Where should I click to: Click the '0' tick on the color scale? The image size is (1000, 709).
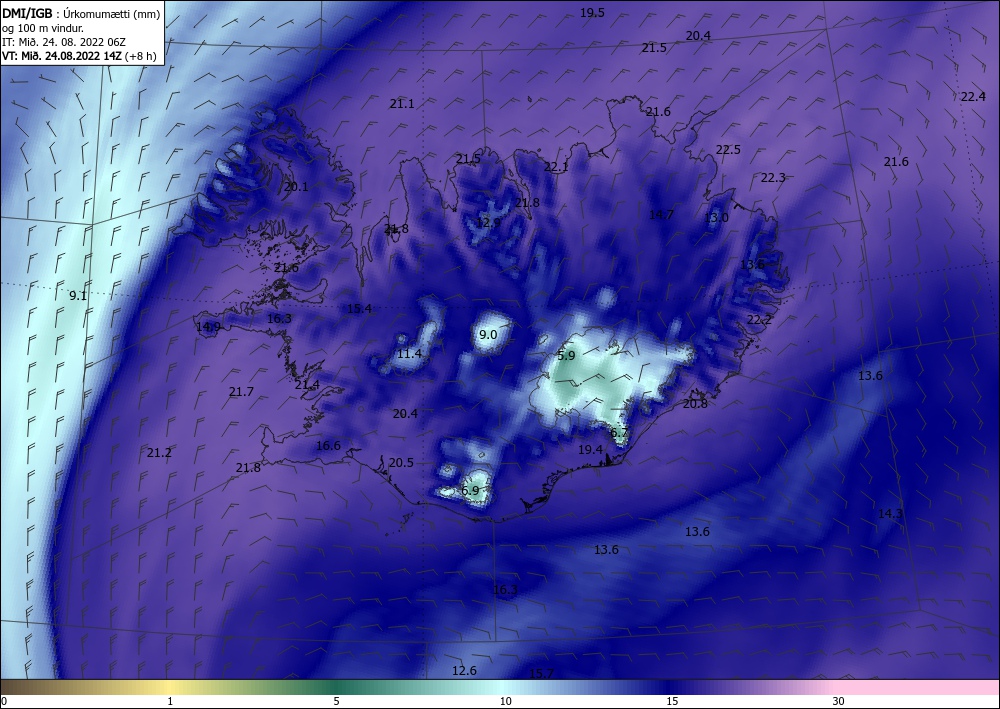click(x=4, y=701)
